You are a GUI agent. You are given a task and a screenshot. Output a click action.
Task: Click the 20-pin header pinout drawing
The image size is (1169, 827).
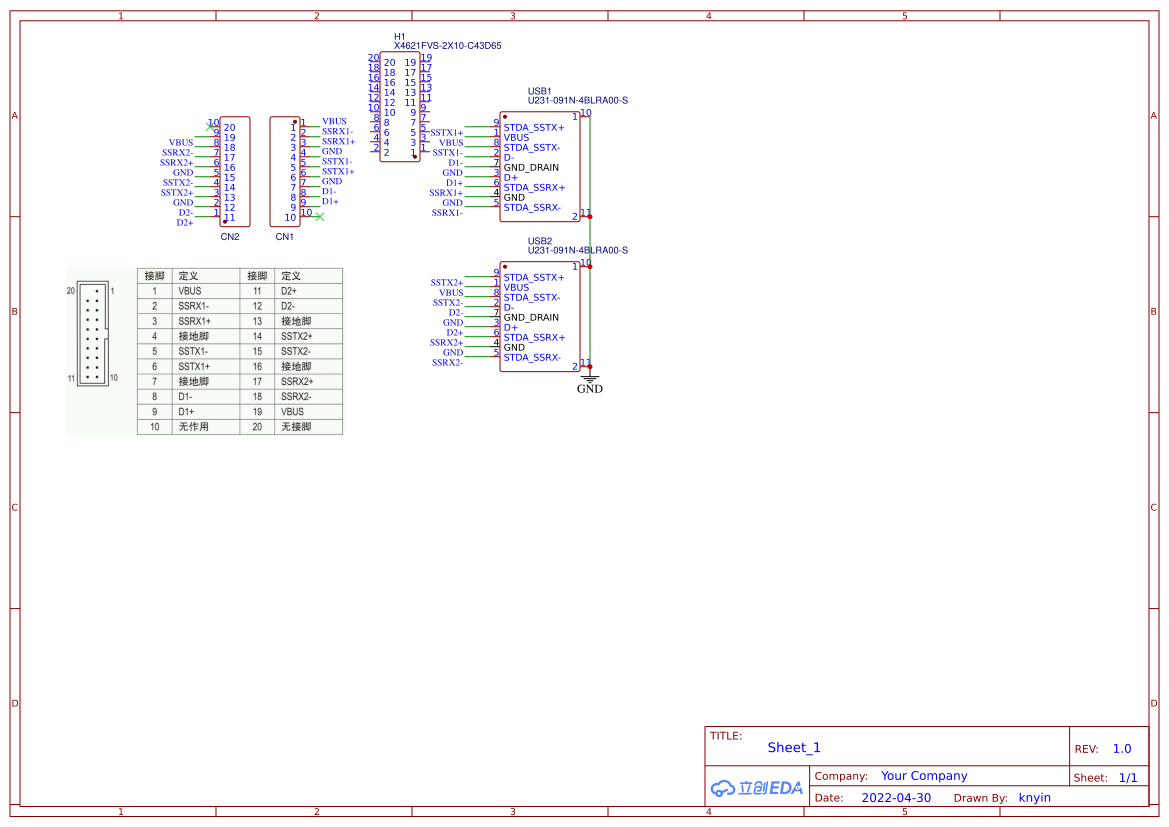click(93, 333)
